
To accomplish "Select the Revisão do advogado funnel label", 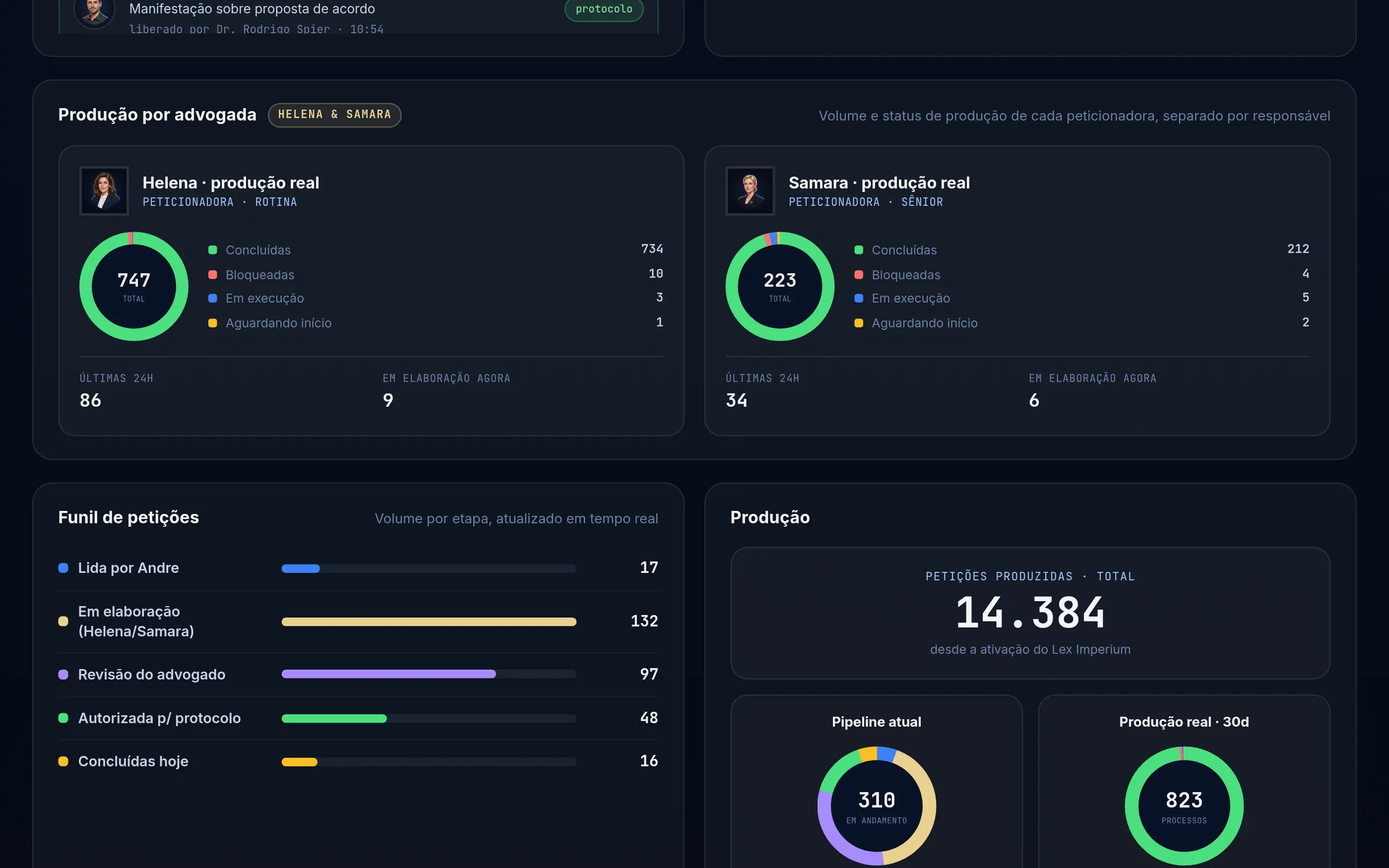I will [x=152, y=674].
